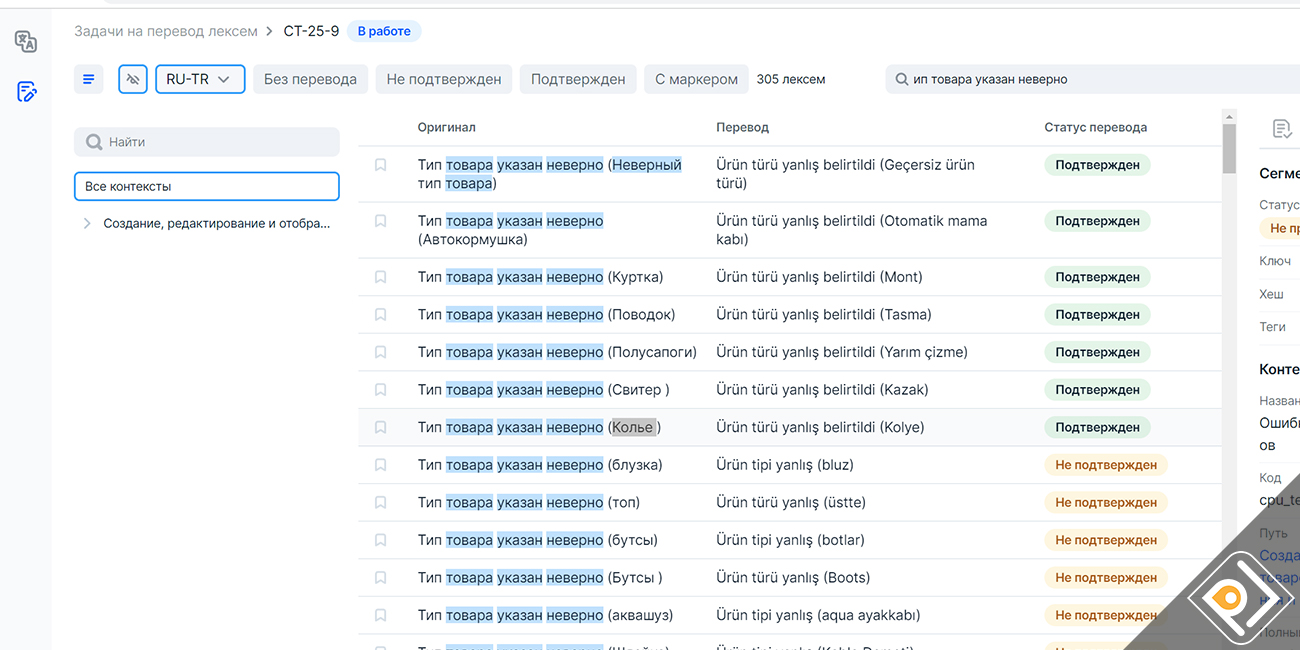Image resolution: width=1300 pixels, height=650 pixels.
Task: Open the translation tasks sidebar icon
Action: [x=26, y=92]
